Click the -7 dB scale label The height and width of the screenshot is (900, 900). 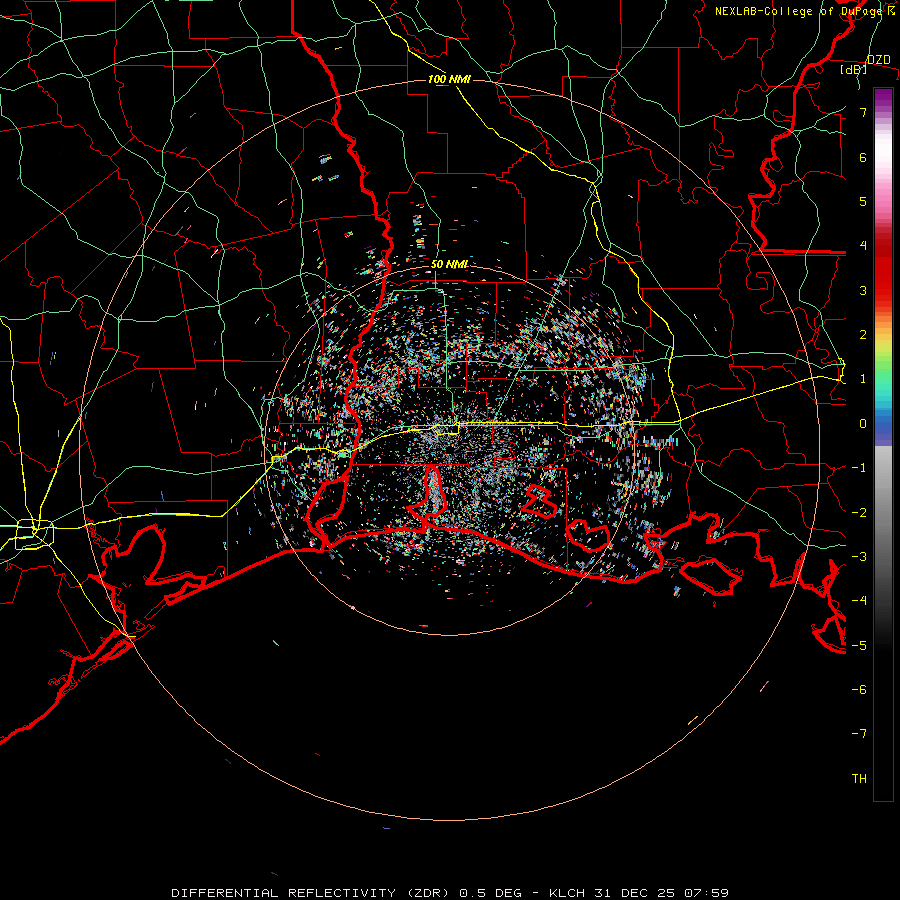[x=859, y=734]
